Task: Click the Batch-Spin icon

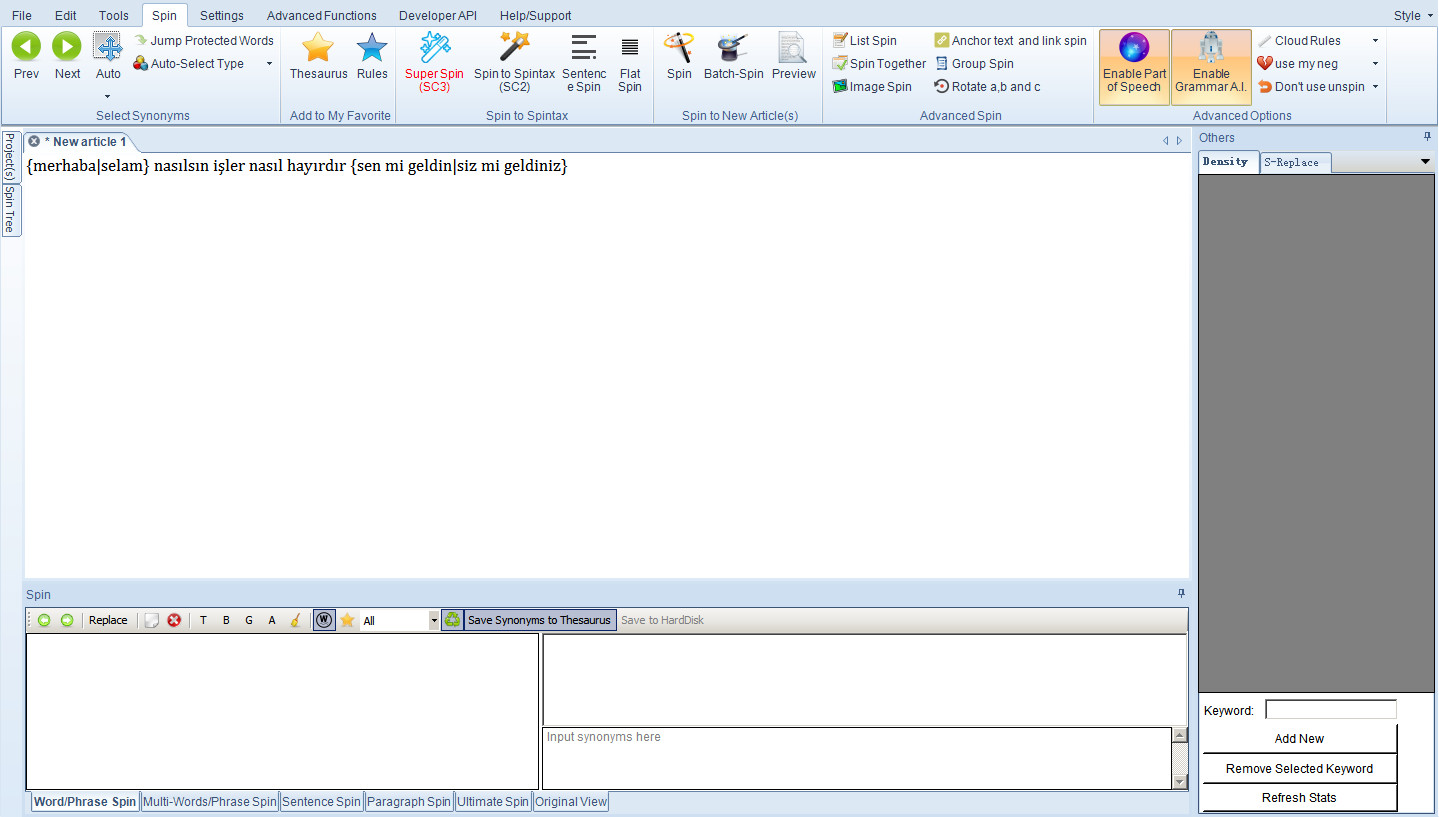Action: pos(733,48)
